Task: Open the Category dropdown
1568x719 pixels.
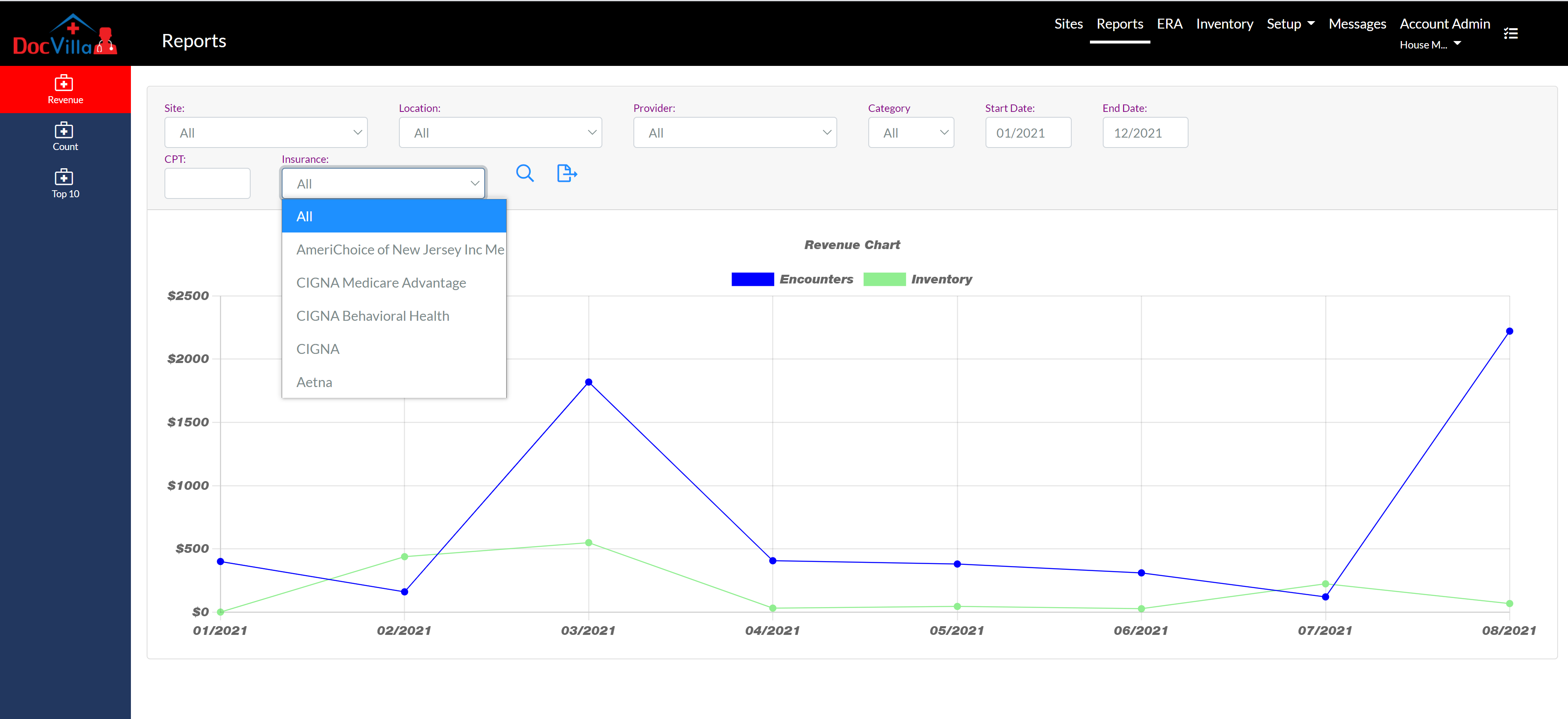Action: click(910, 133)
